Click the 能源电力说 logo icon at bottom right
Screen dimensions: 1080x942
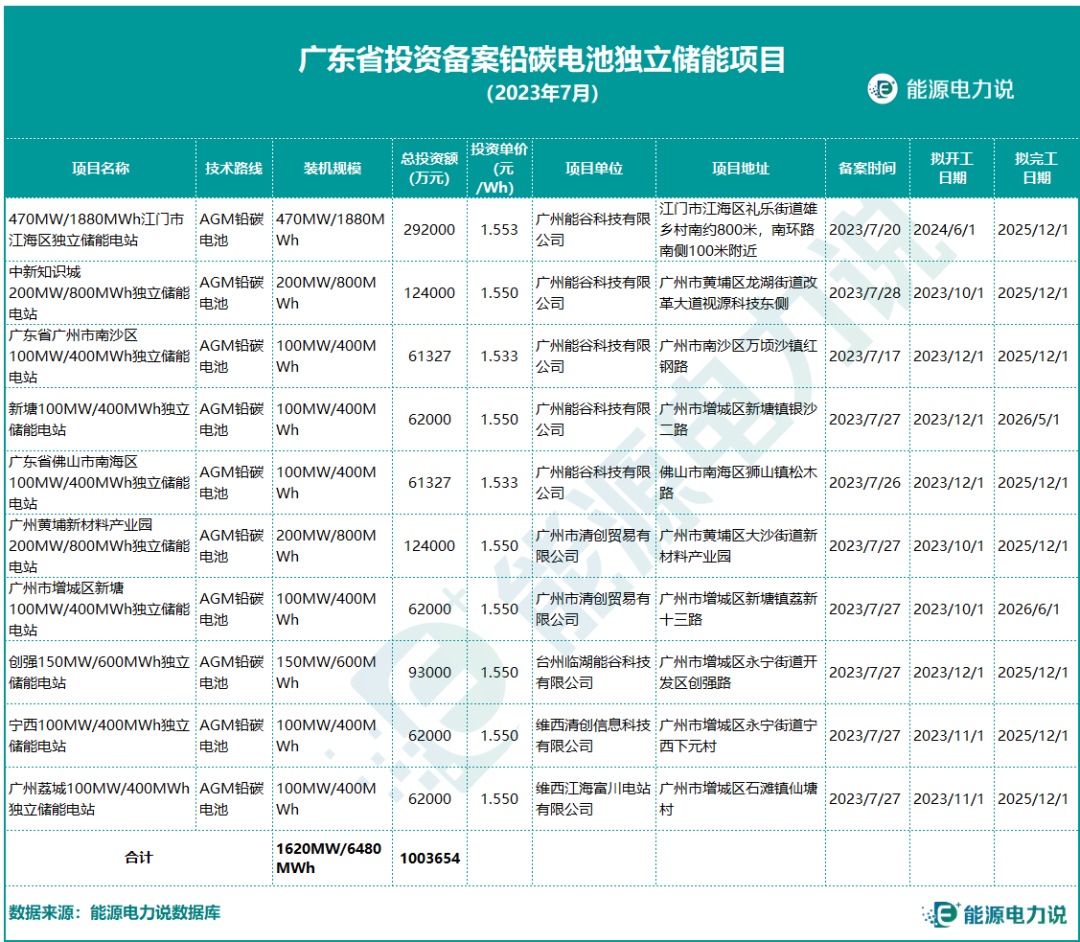pos(941,914)
